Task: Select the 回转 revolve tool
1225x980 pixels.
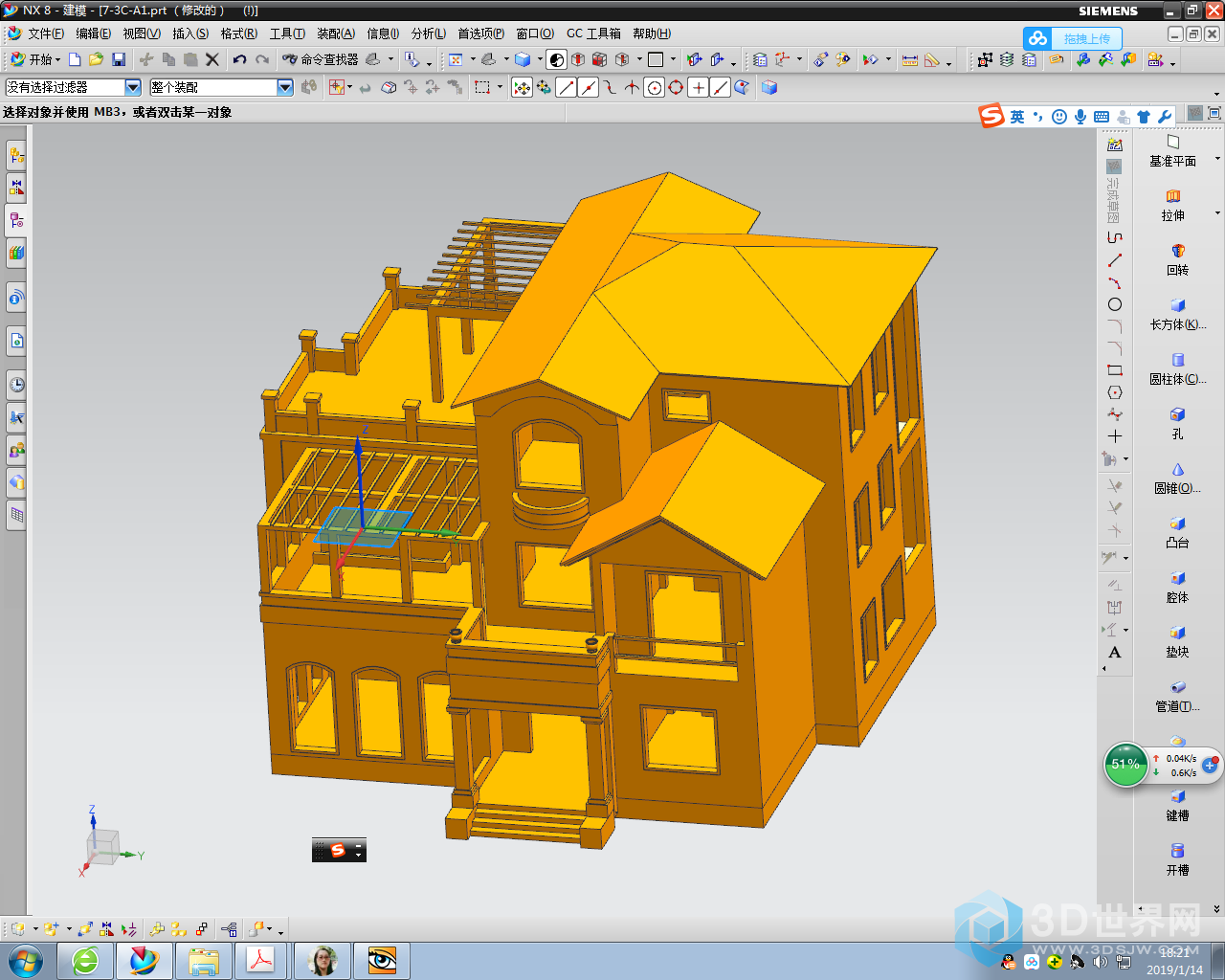Action: (x=1177, y=259)
